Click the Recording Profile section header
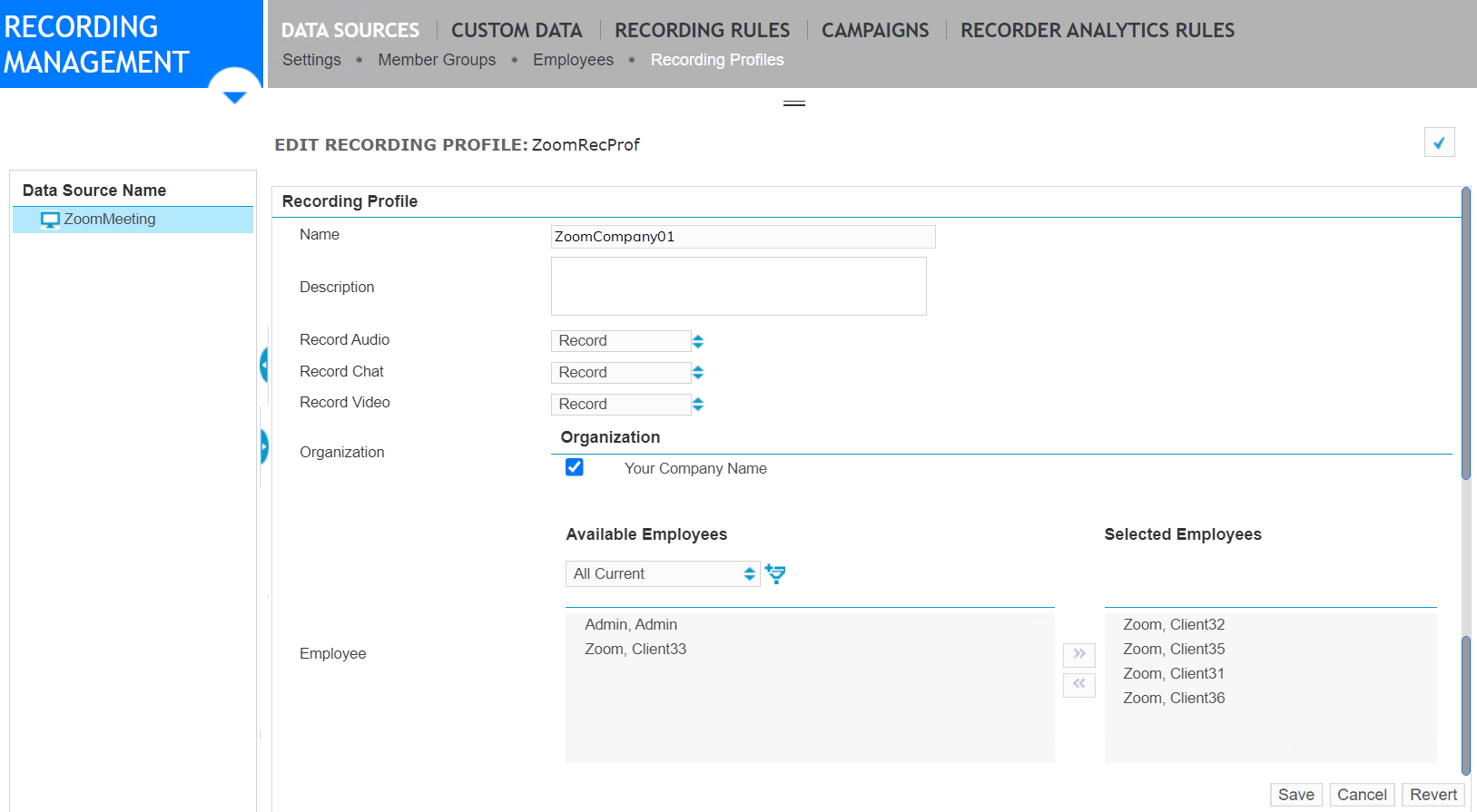1477x812 pixels. pos(350,201)
